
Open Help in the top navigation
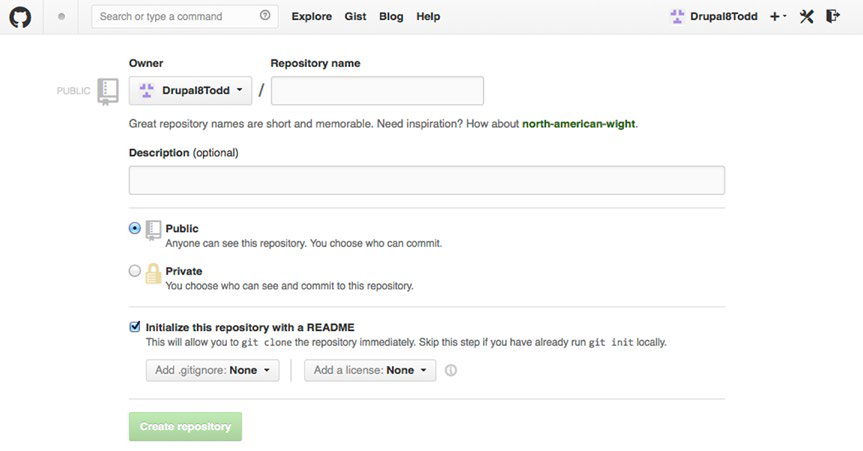pos(428,17)
